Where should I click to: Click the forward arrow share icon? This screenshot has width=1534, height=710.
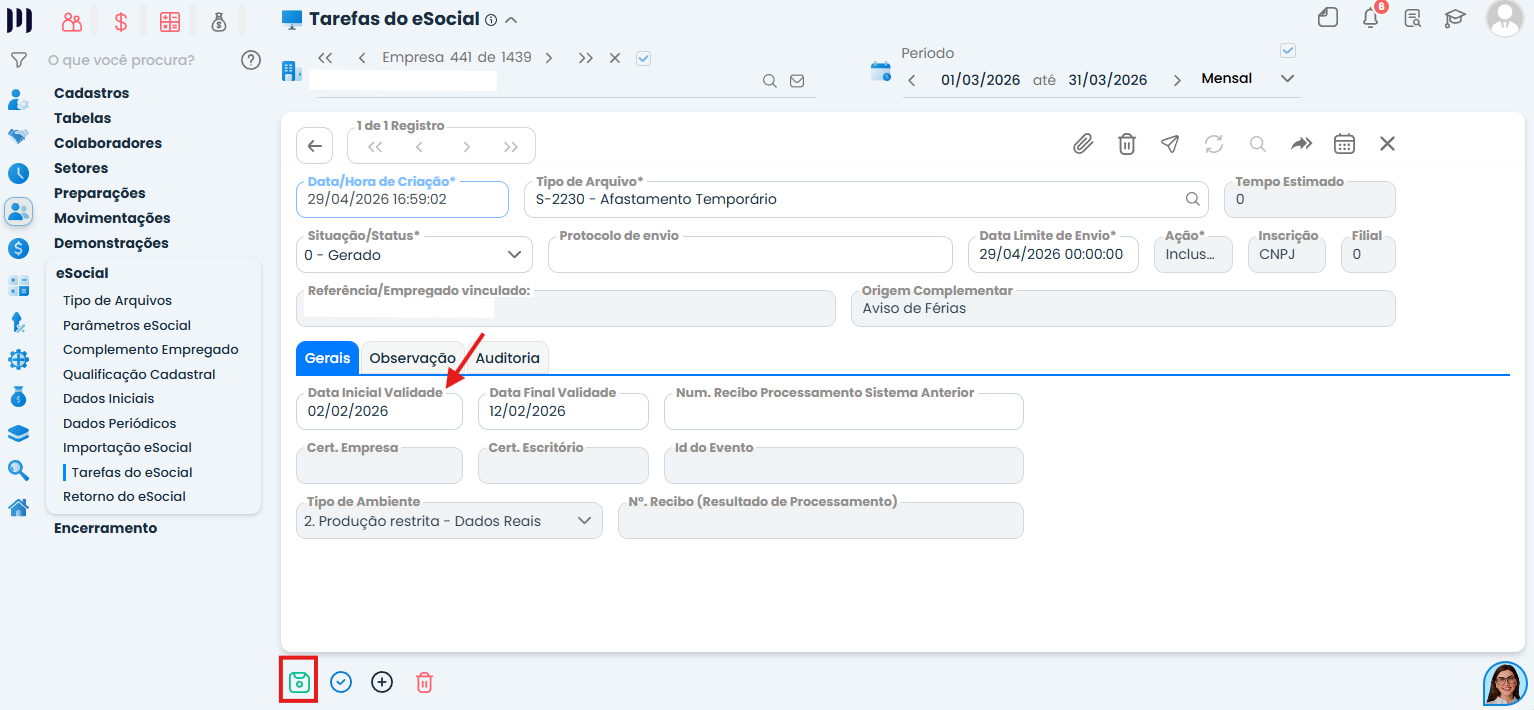coord(1301,144)
